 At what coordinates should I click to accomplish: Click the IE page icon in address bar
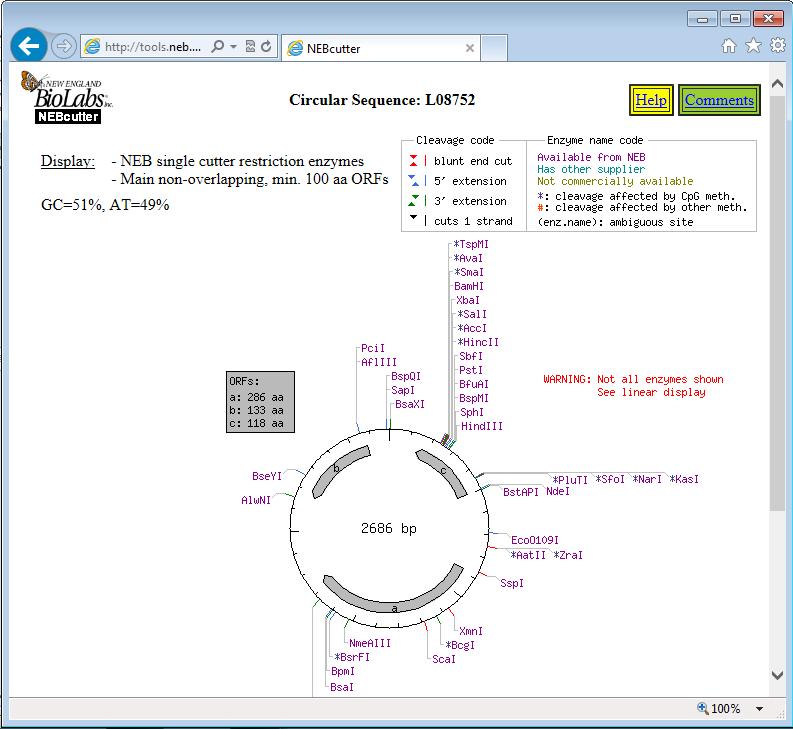click(92, 47)
